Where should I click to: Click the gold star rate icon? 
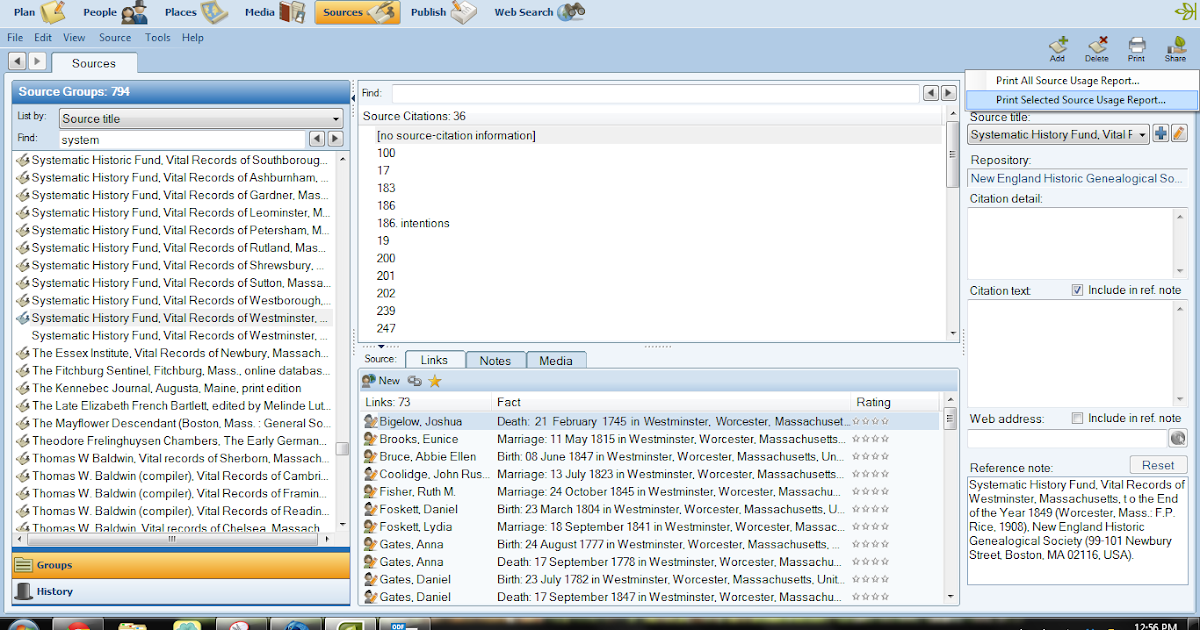coord(434,381)
